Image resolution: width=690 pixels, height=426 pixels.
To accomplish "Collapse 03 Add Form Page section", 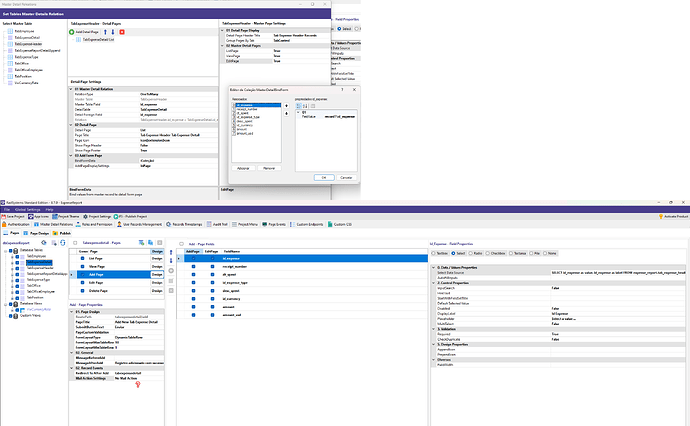I will tap(71, 156).
